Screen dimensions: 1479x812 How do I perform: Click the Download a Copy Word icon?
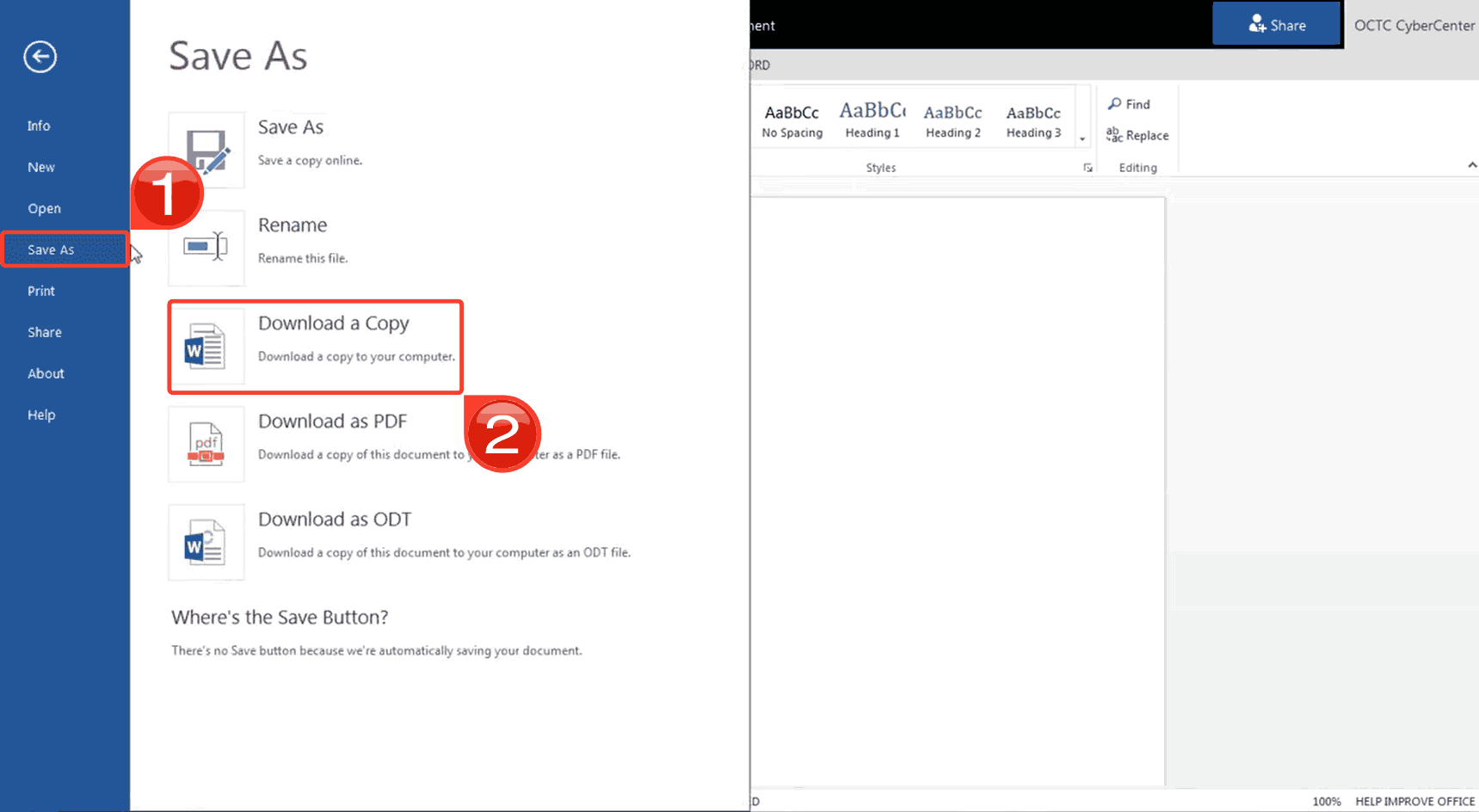(x=206, y=346)
